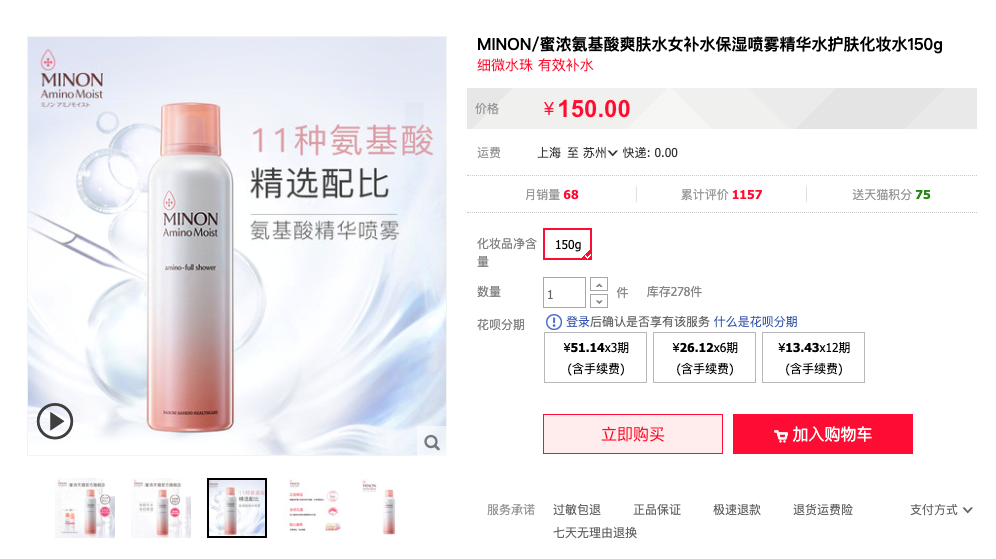Open 累计评价 1157 reviews
Viewport: 996px width, 559px height.
pyautogui.click(x=721, y=194)
